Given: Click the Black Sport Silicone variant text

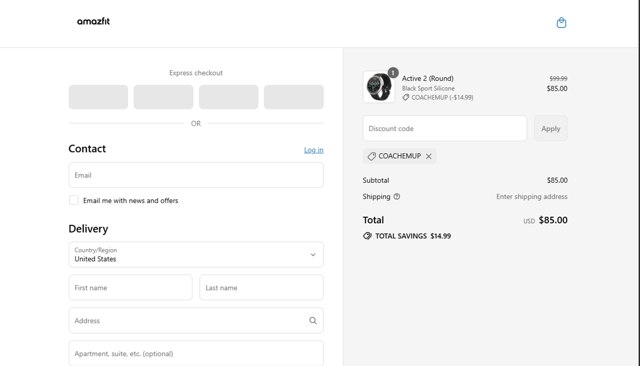Looking at the screenshot, I should pos(428,89).
